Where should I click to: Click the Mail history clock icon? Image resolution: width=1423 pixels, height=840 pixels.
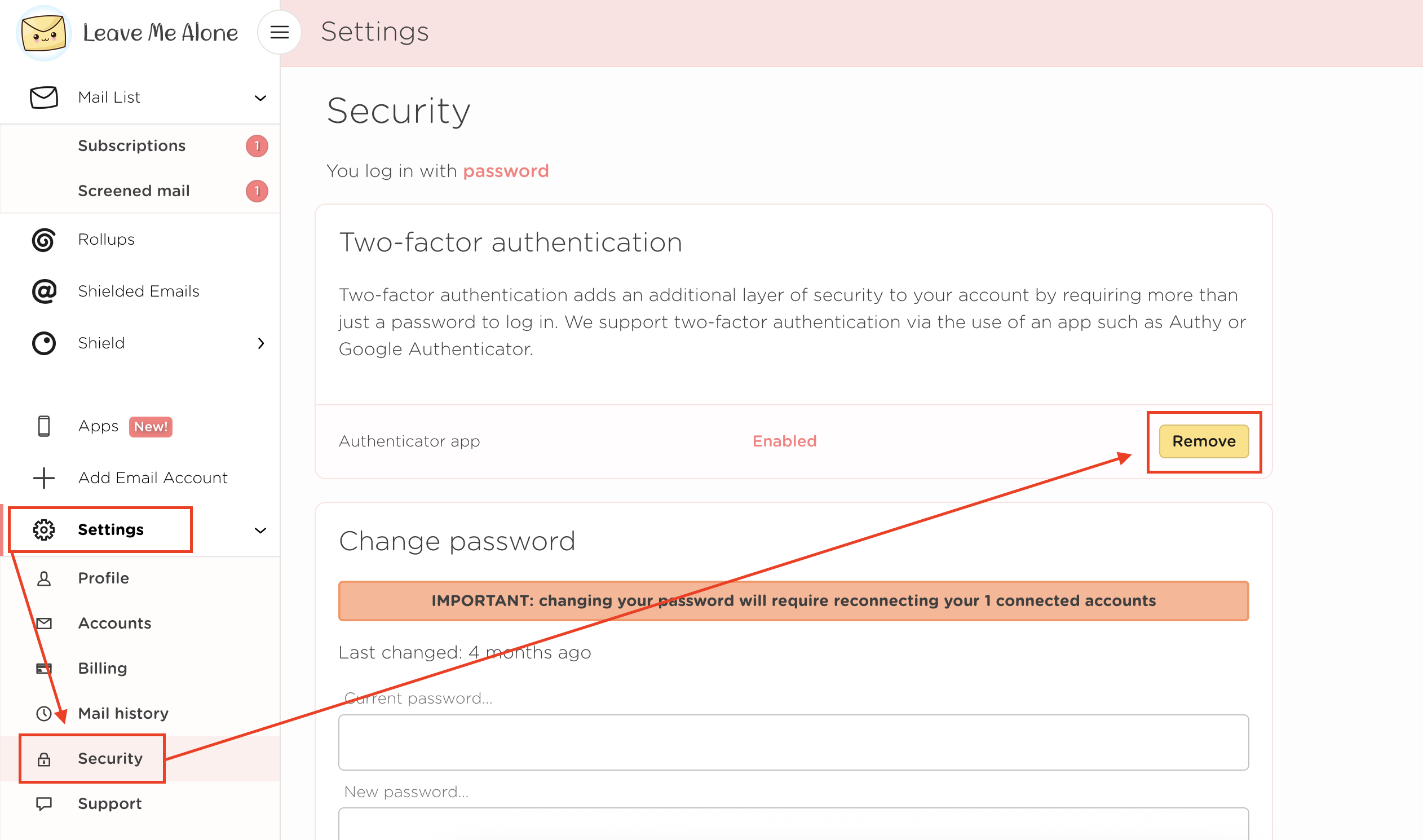(43, 714)
